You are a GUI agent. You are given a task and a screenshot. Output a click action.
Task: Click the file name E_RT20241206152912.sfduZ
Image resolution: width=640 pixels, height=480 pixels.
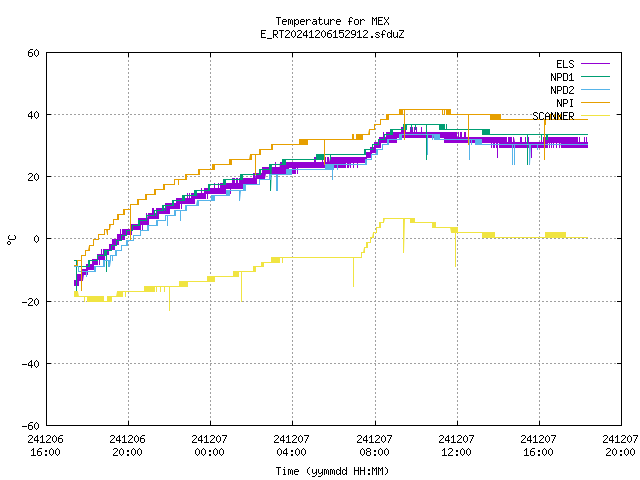332,34
